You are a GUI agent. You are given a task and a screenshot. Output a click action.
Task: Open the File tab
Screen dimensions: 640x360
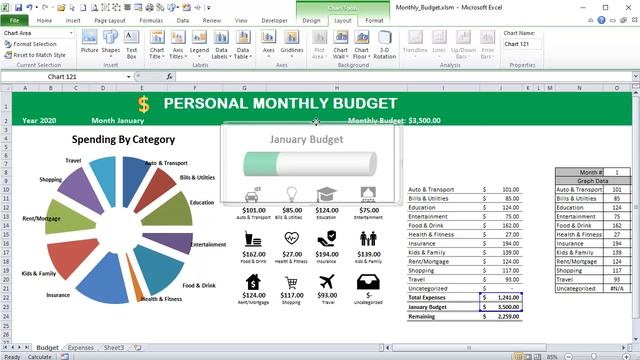14,20
